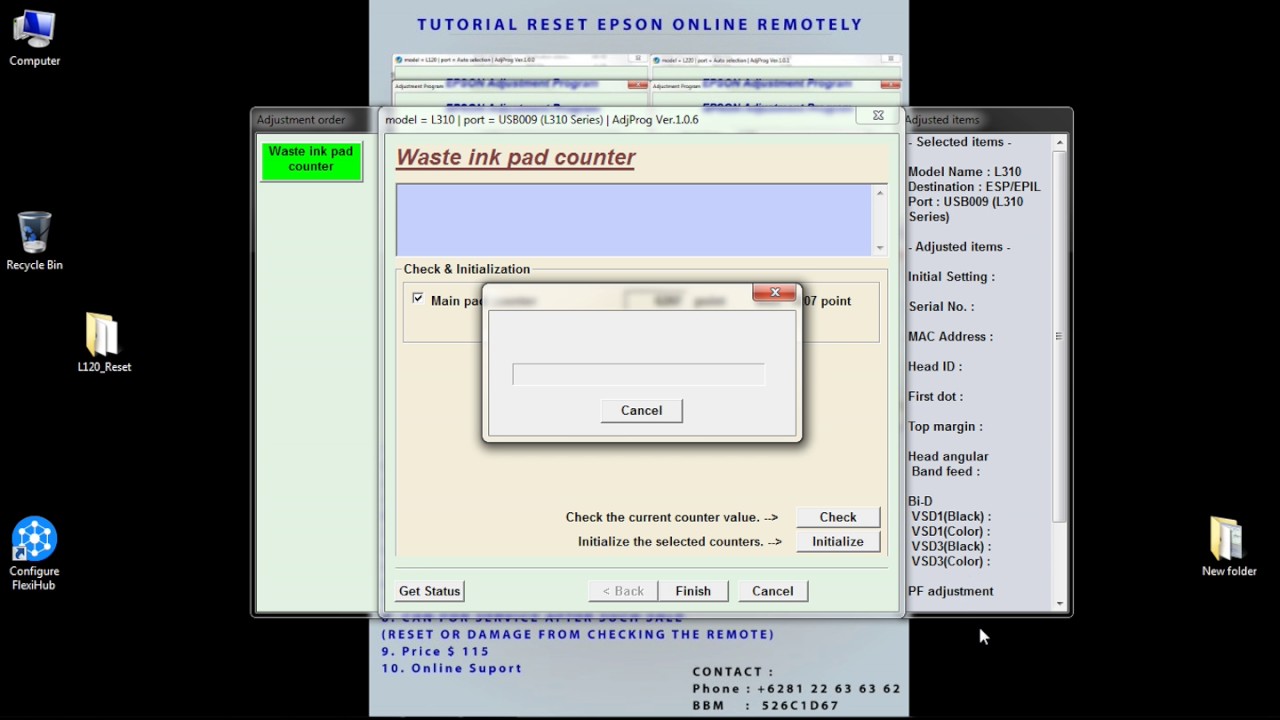Click Adjusted items scrollbar up arrow

[1060, 144]
